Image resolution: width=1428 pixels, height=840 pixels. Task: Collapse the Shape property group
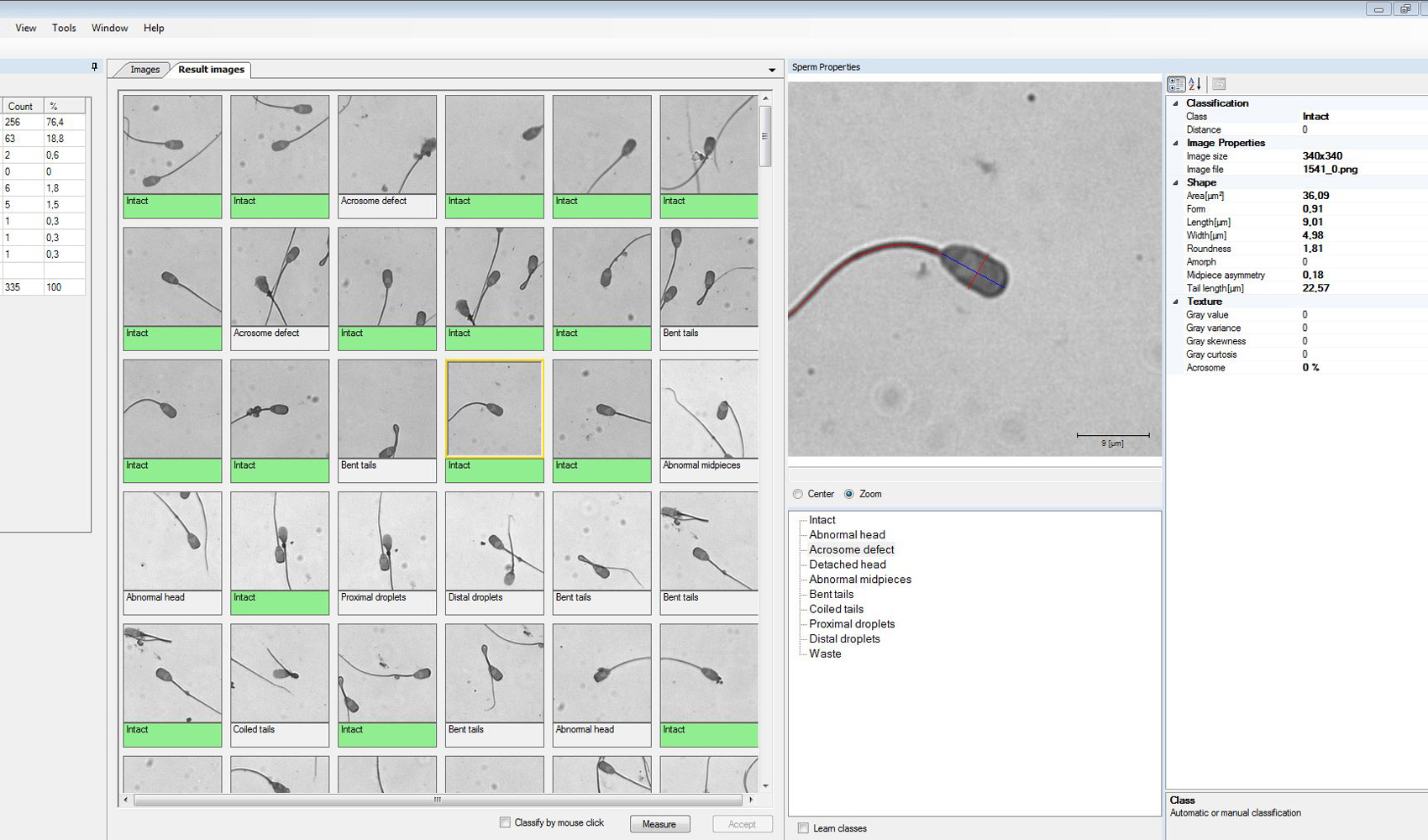tap(1175, 182)
